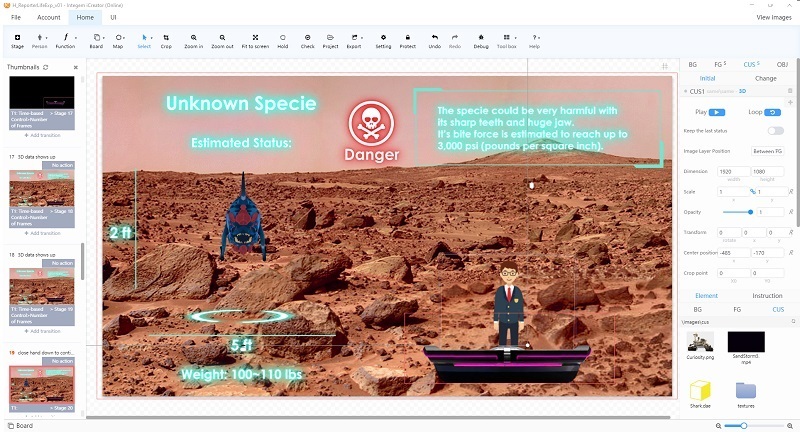Viewport: 800px width, 432px height.
Task: Click the Zoom in magnifier
Action: 193,37
